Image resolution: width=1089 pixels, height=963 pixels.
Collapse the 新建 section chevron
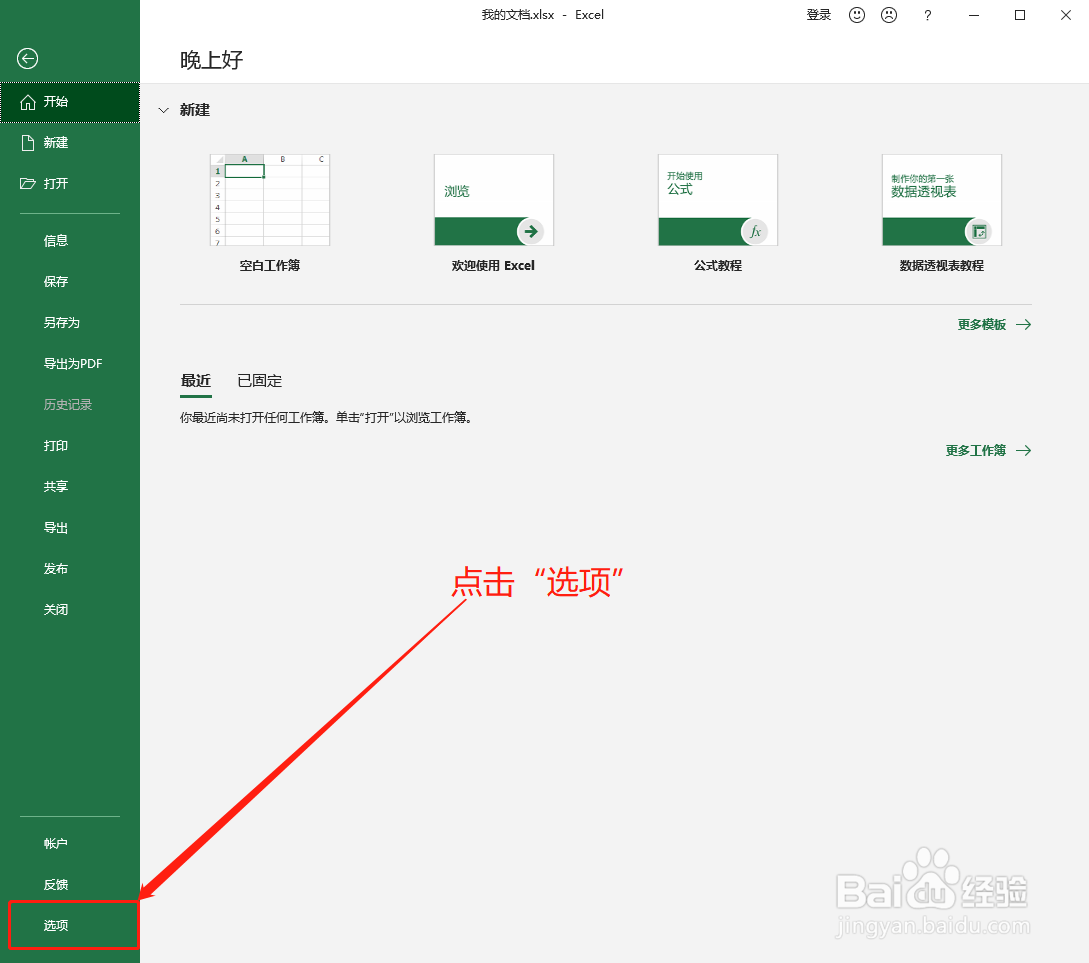[163, 110]
